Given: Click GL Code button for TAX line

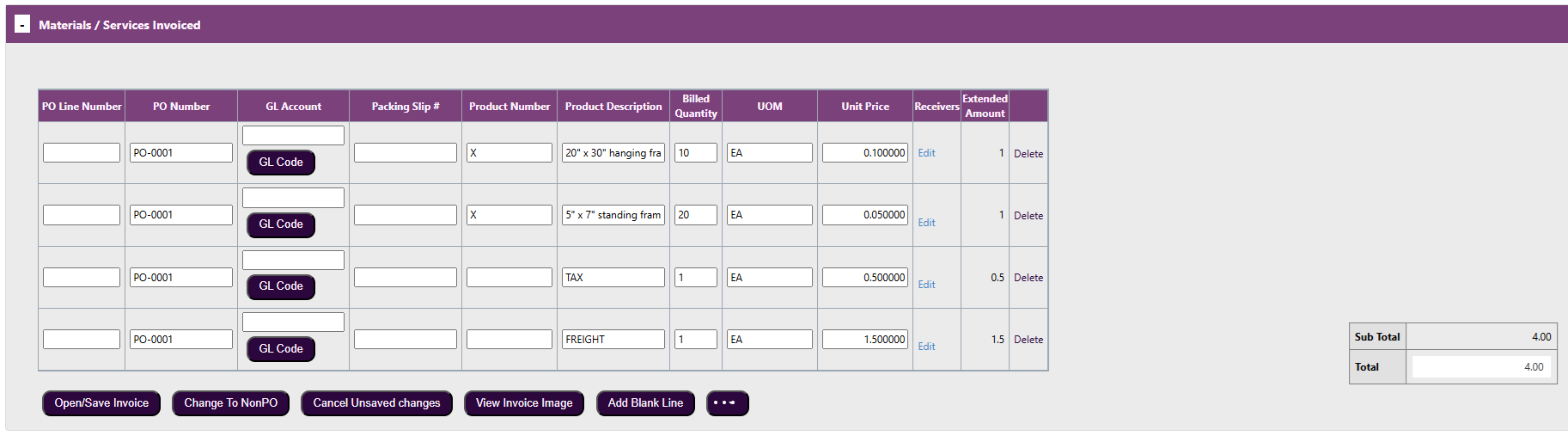Looking at the screenshot, I should tap(281, 286).
